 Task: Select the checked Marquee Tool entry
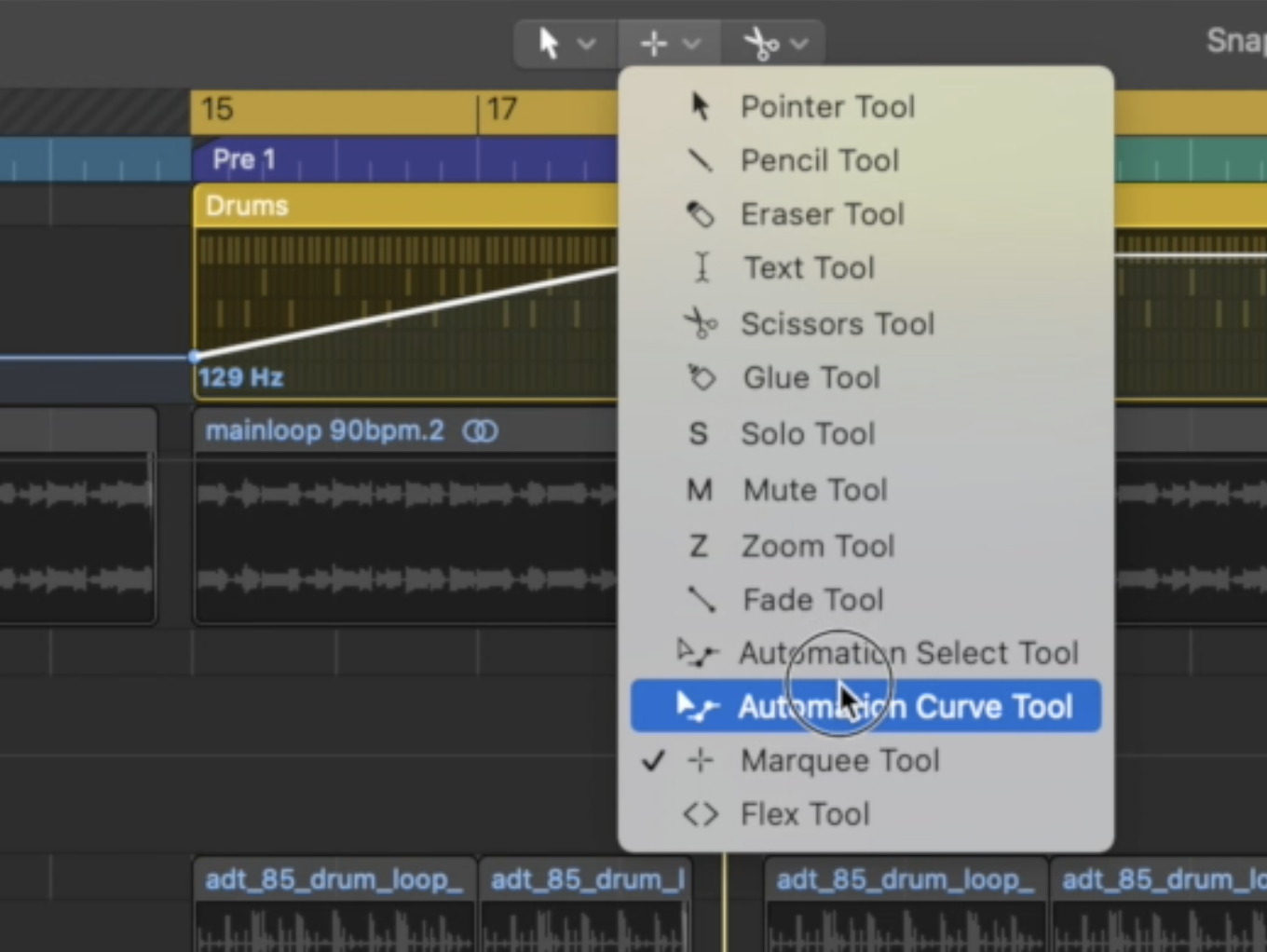coord(838,761)
